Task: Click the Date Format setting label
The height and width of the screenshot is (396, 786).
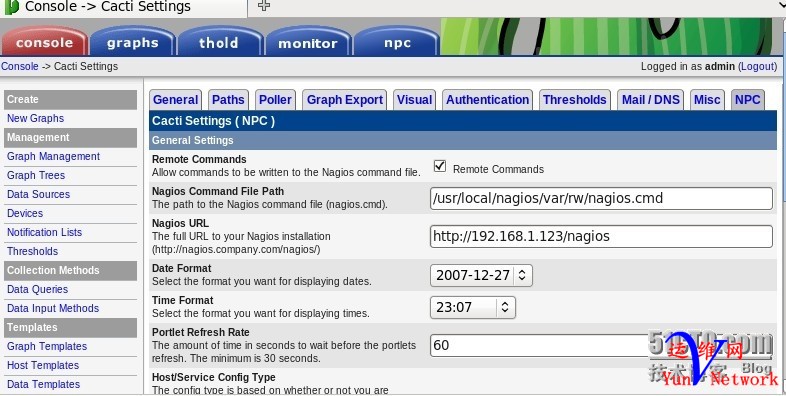Action: 181,268
